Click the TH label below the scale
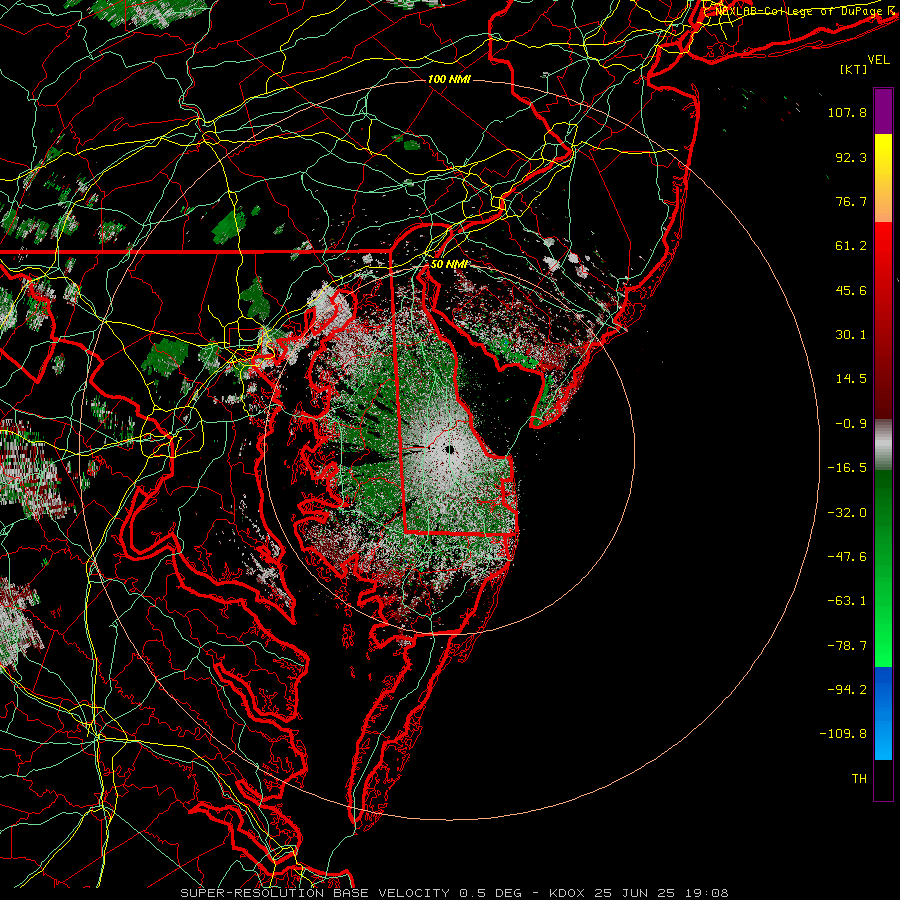This screenshot has height=900, width=900. point(859,779)
